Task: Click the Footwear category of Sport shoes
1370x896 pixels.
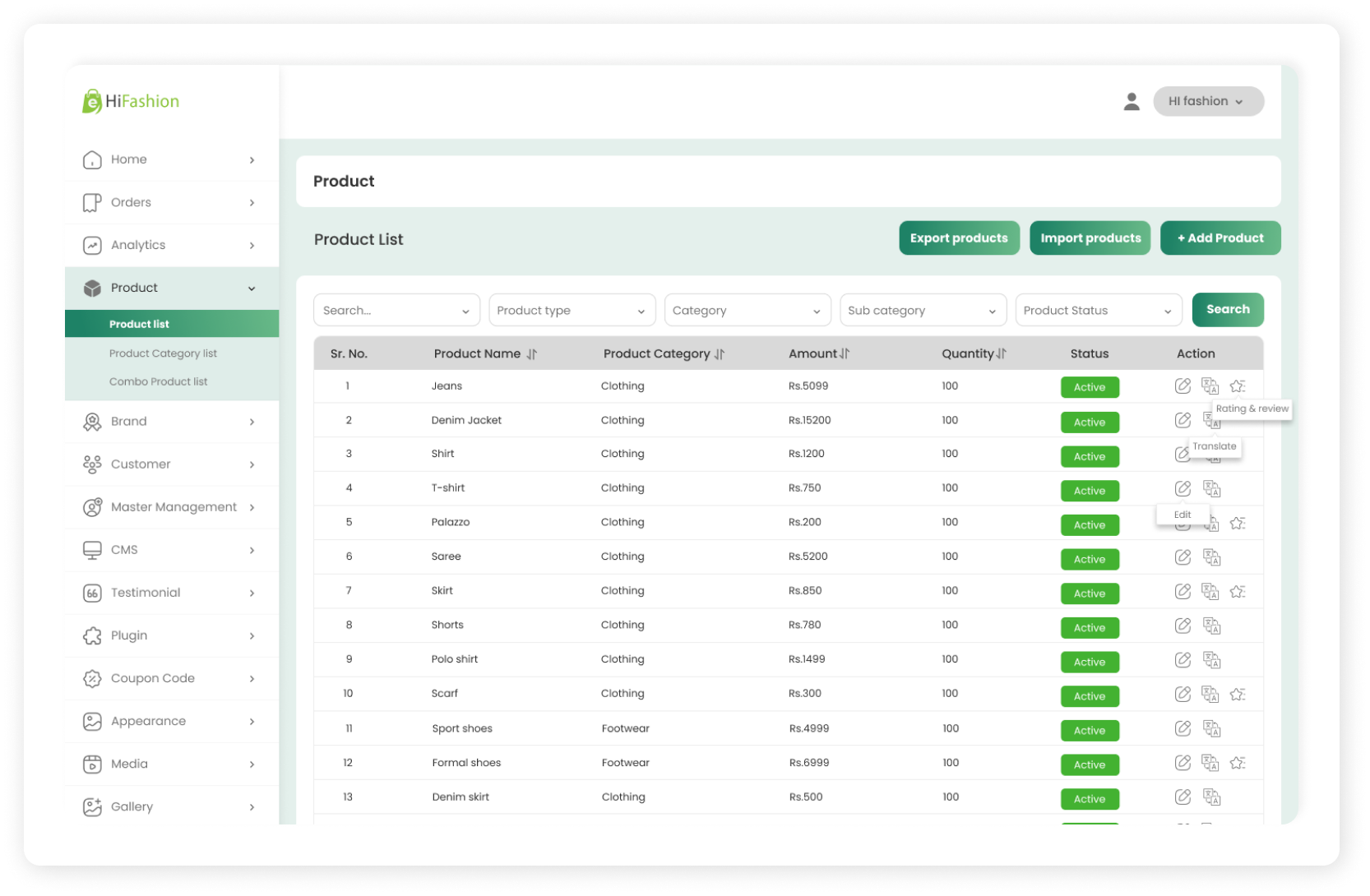Action: 626,728
